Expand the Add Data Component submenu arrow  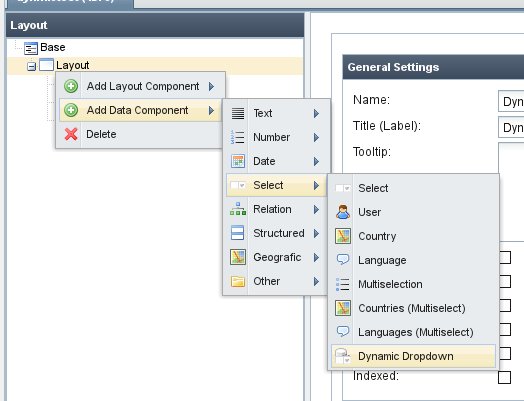tap(211, 110)
